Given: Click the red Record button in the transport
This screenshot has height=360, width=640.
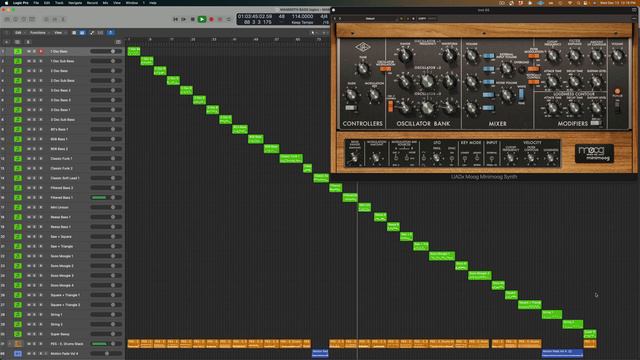Looking at the screenshot, I should coord(211,19).
